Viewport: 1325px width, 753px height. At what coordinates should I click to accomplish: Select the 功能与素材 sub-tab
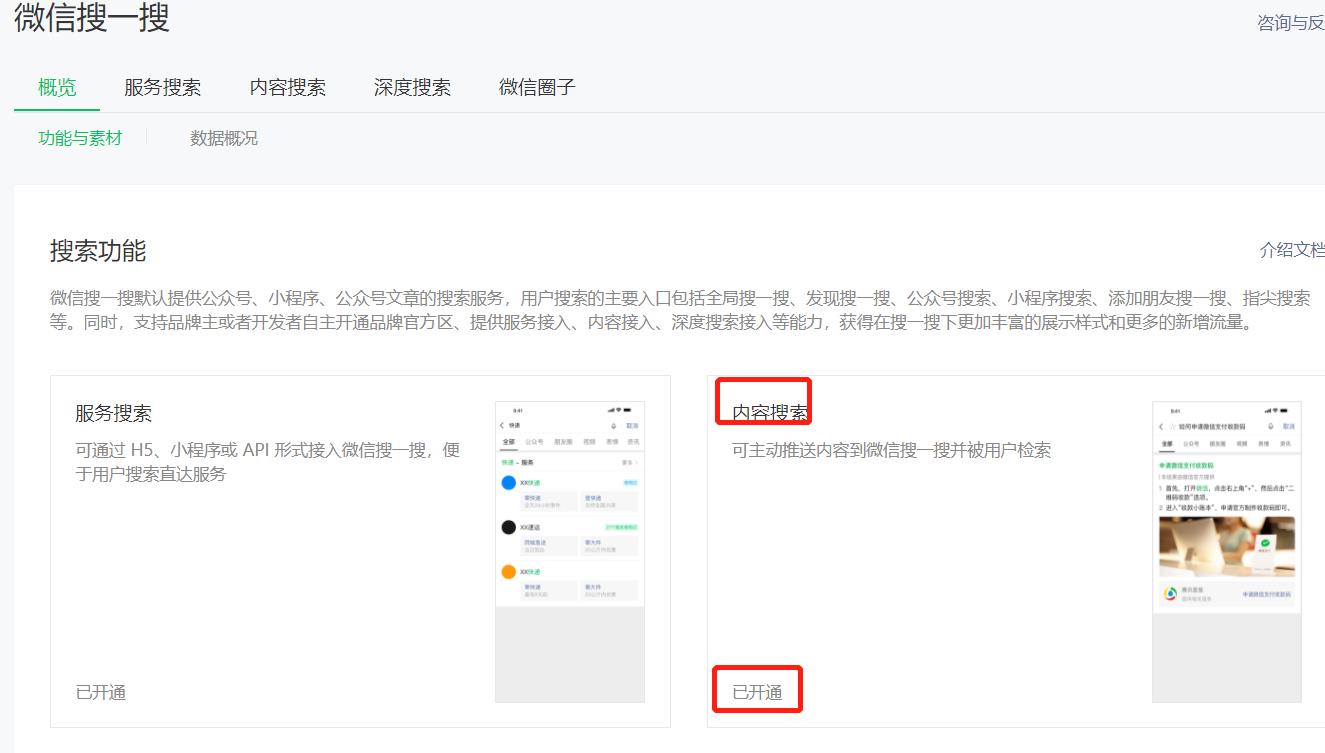(80, 138)
